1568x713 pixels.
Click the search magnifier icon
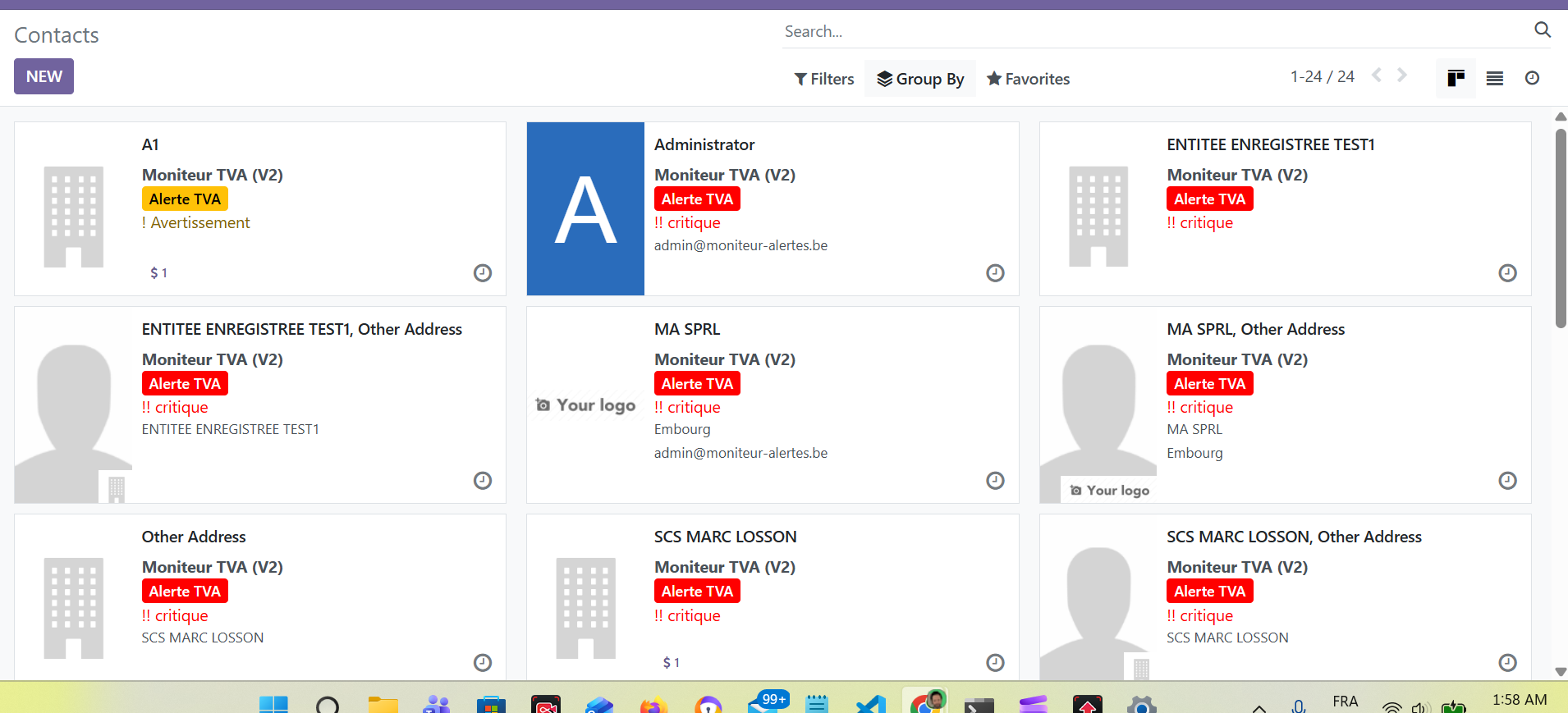click(x=1543, y=30)
